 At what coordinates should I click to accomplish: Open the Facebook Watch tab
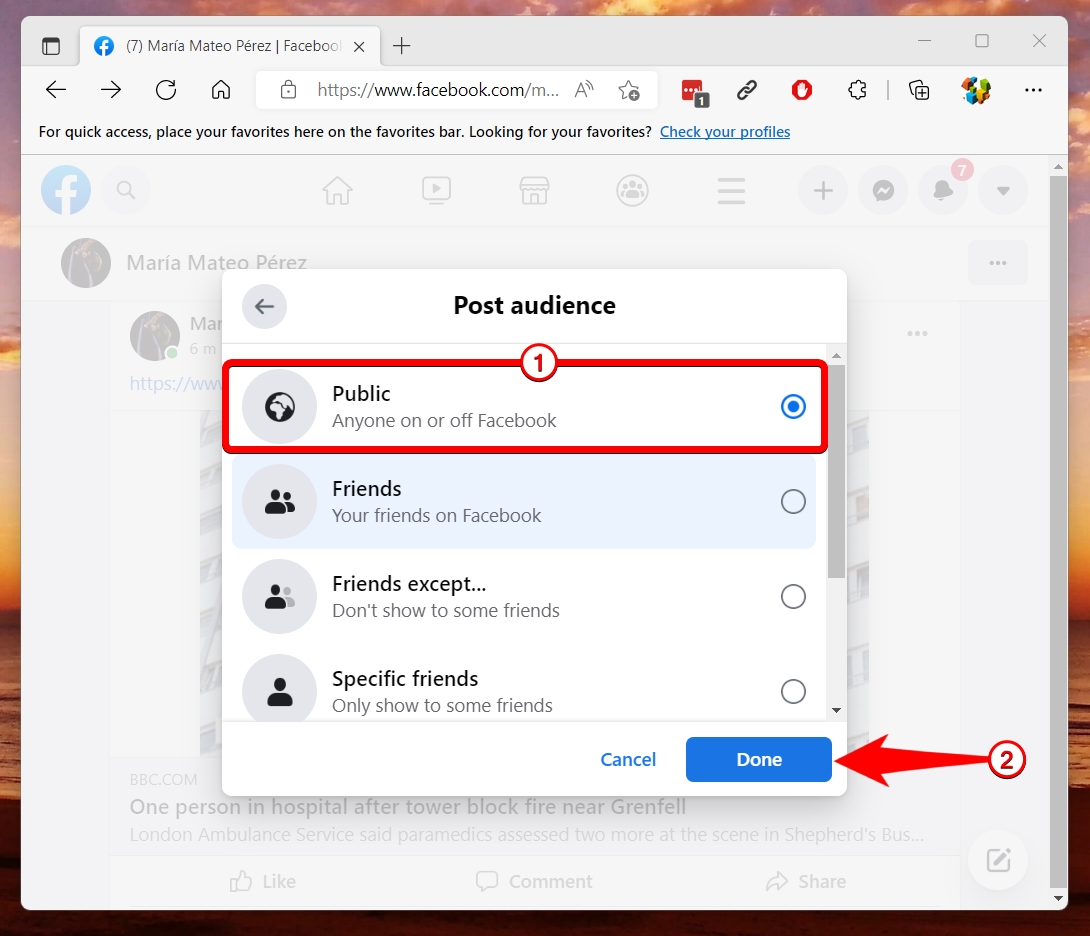(x=437, y=190)
